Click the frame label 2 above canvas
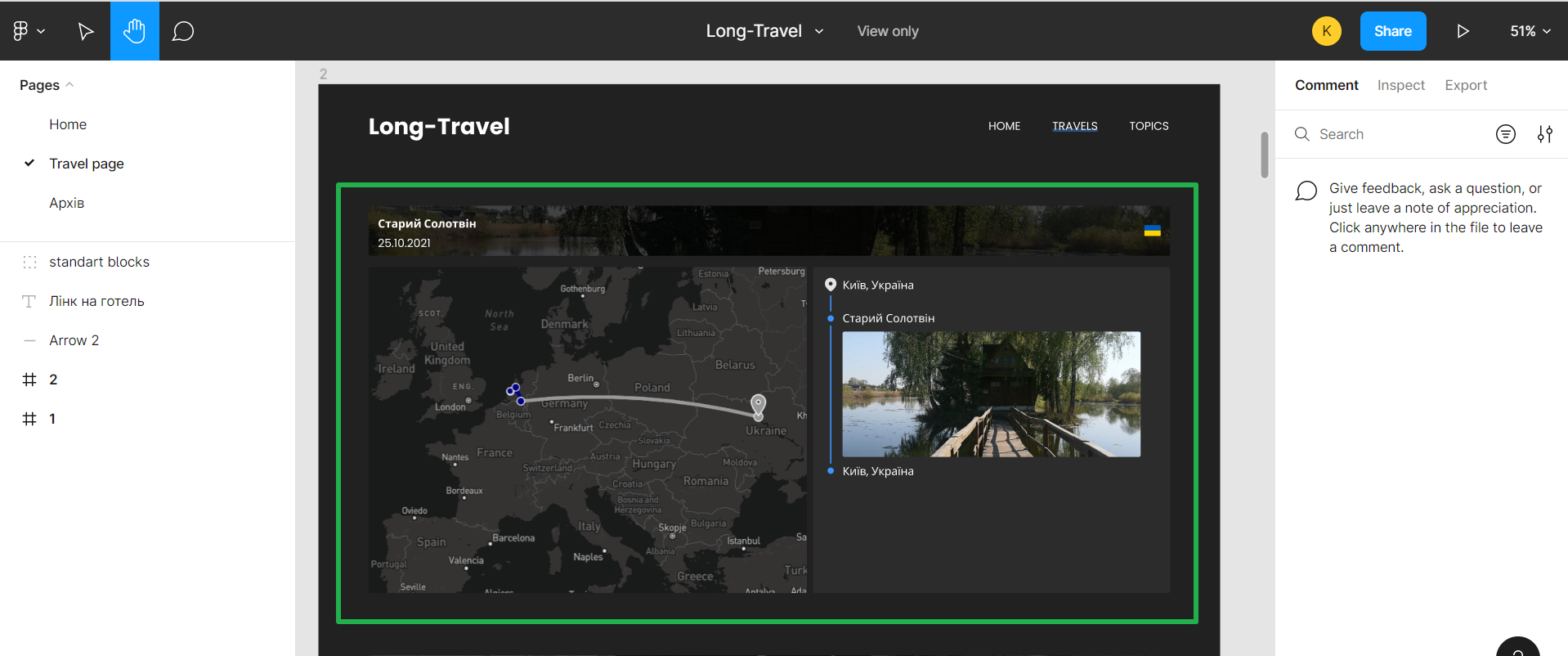Screen dimensions: 1568x656 pyautogui.click(x=323, y=74)
